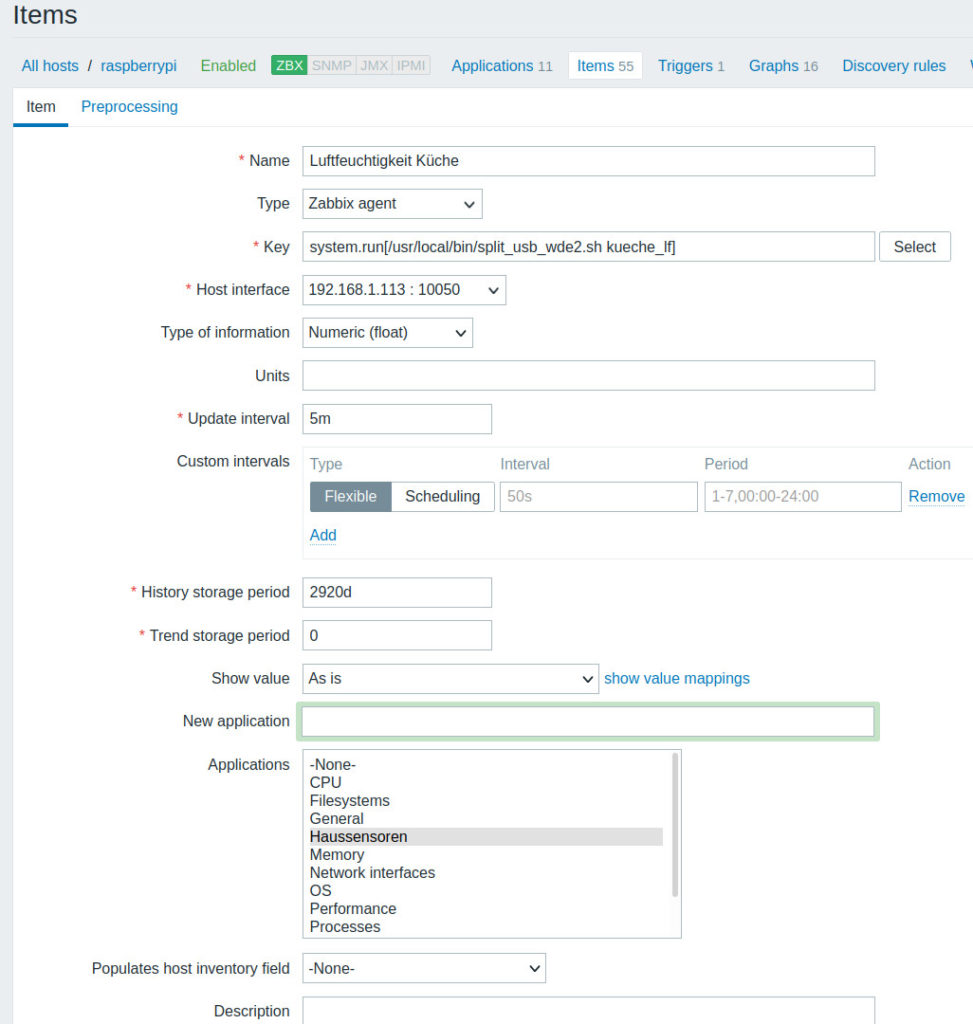Click the Applications list scrollbar
Screen dimensions: 973x1024
click(x=675, y=825)
